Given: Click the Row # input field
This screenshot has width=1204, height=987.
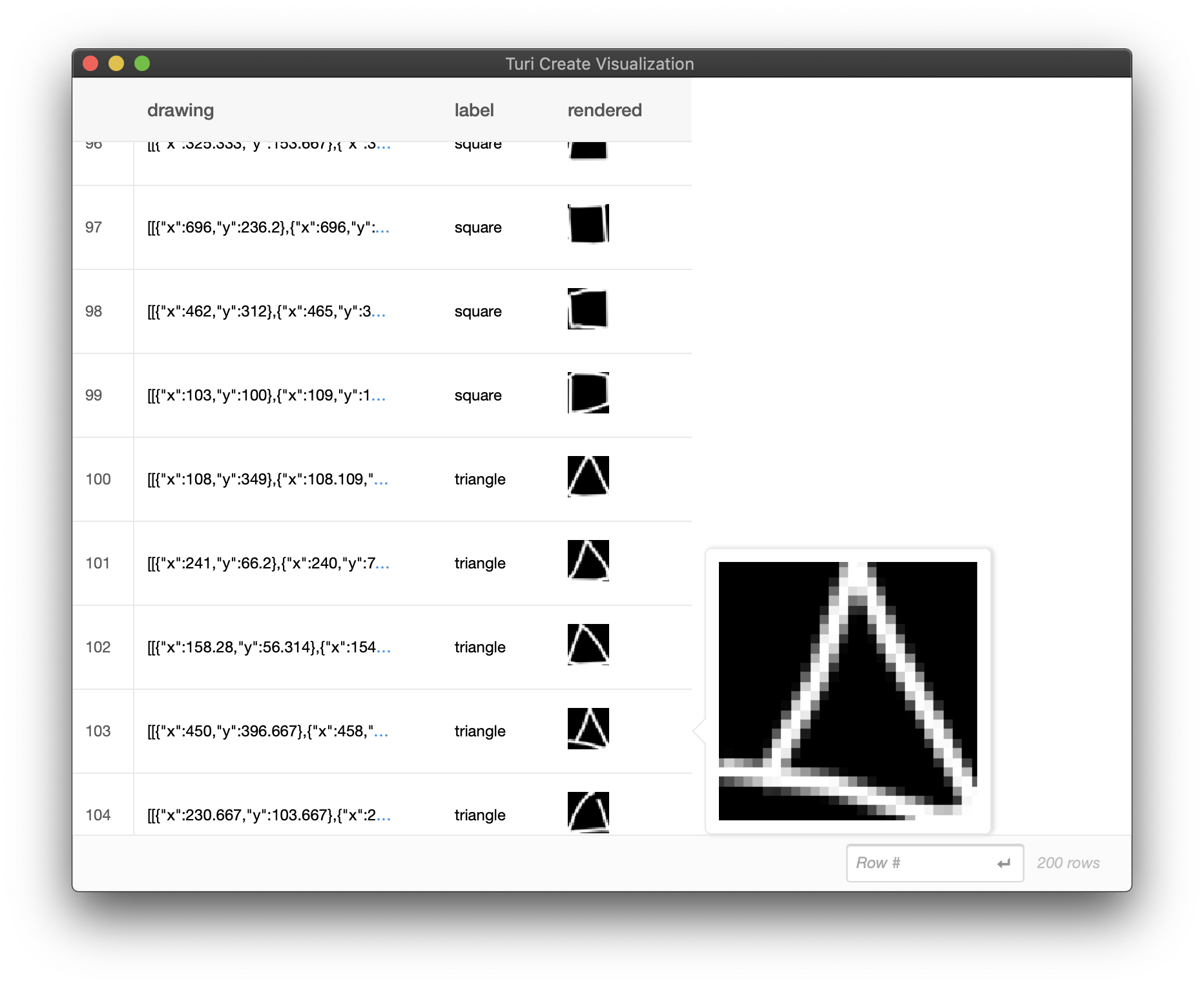Looking at the screenshot, I should 935,863.
